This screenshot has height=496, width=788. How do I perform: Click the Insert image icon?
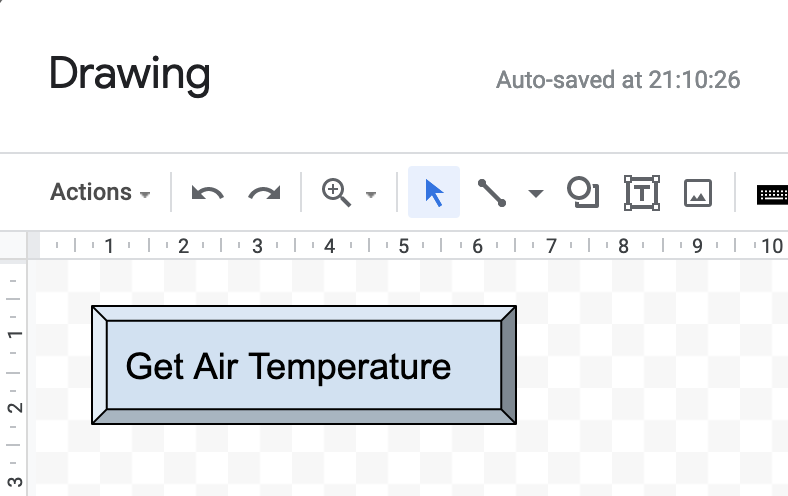pyautogui.click(x=698, y=193)
